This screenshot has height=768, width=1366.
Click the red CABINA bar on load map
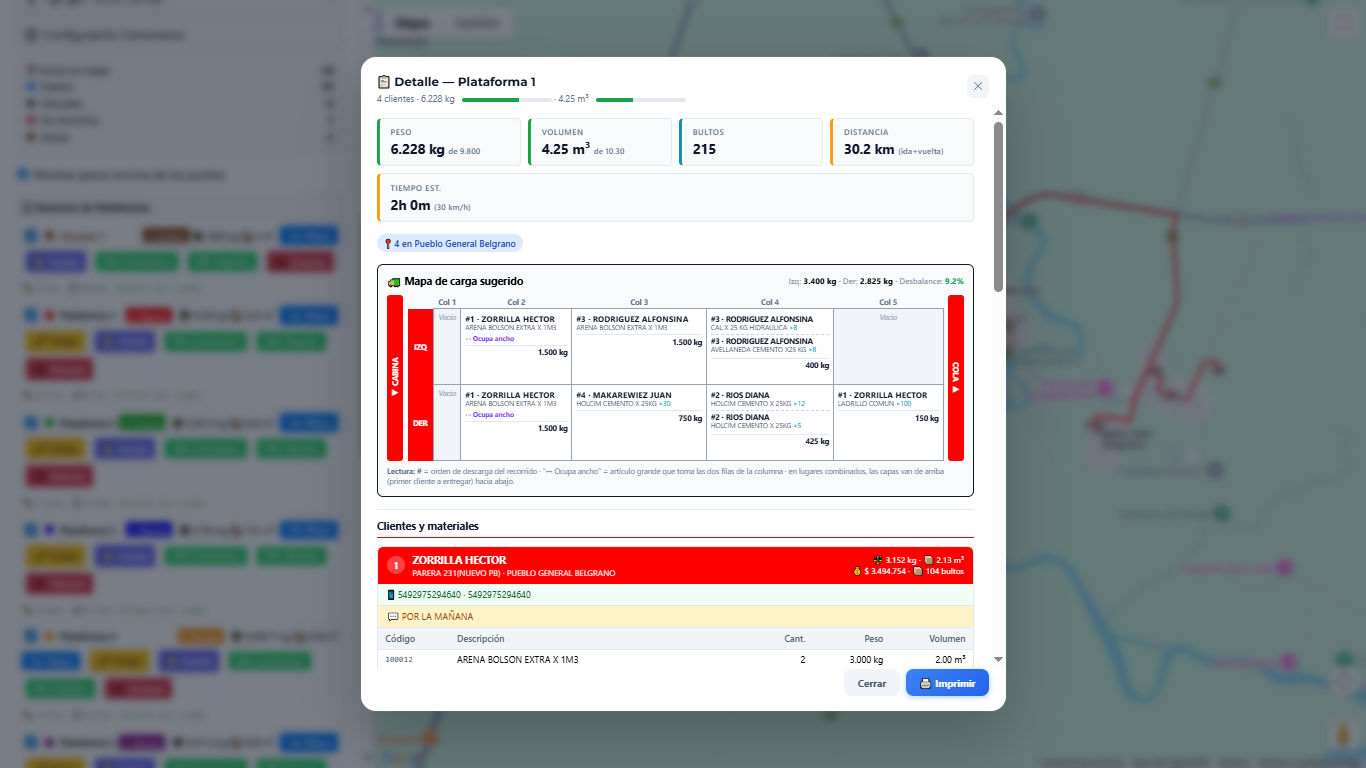[x=395, y=378]
